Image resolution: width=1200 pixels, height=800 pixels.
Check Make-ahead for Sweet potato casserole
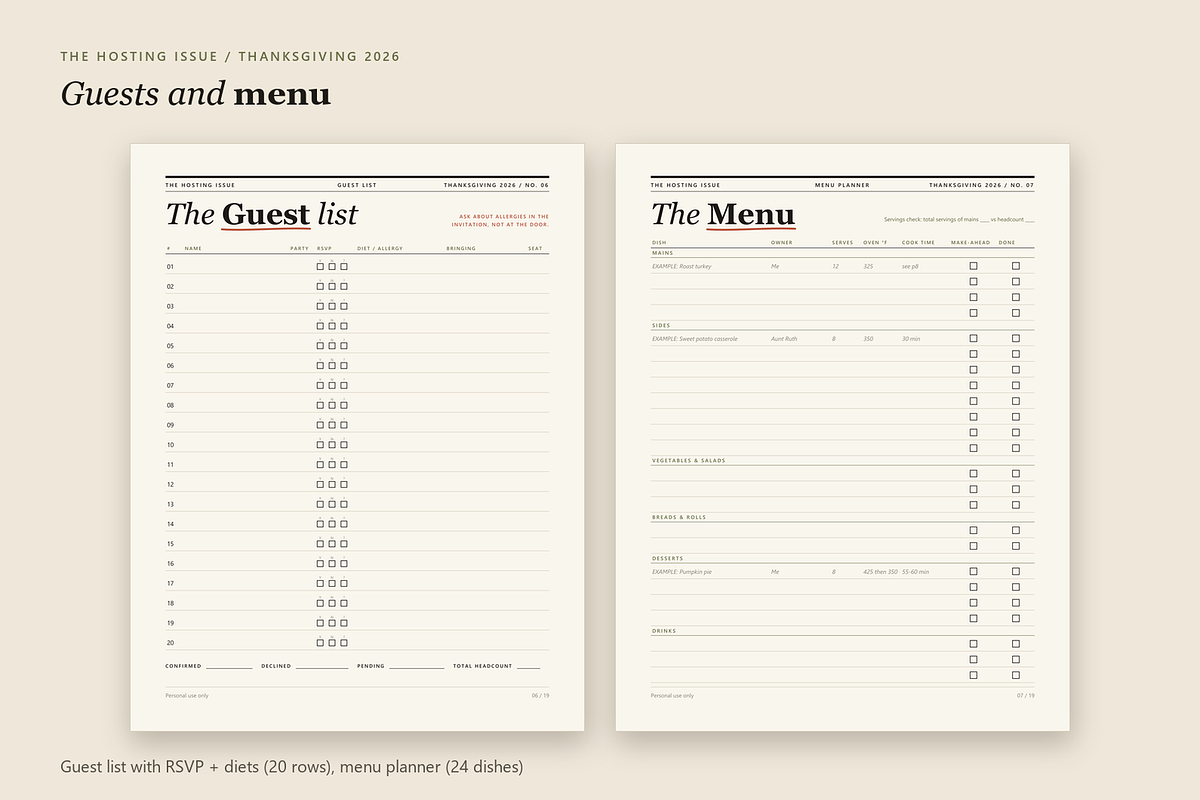[973, 339]
